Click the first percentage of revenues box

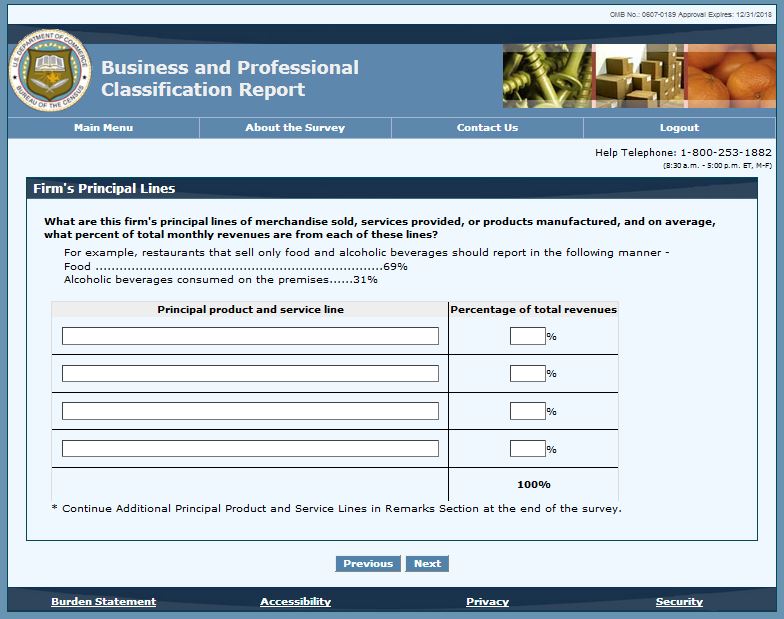pyautogui.click(x=527, y=336)
